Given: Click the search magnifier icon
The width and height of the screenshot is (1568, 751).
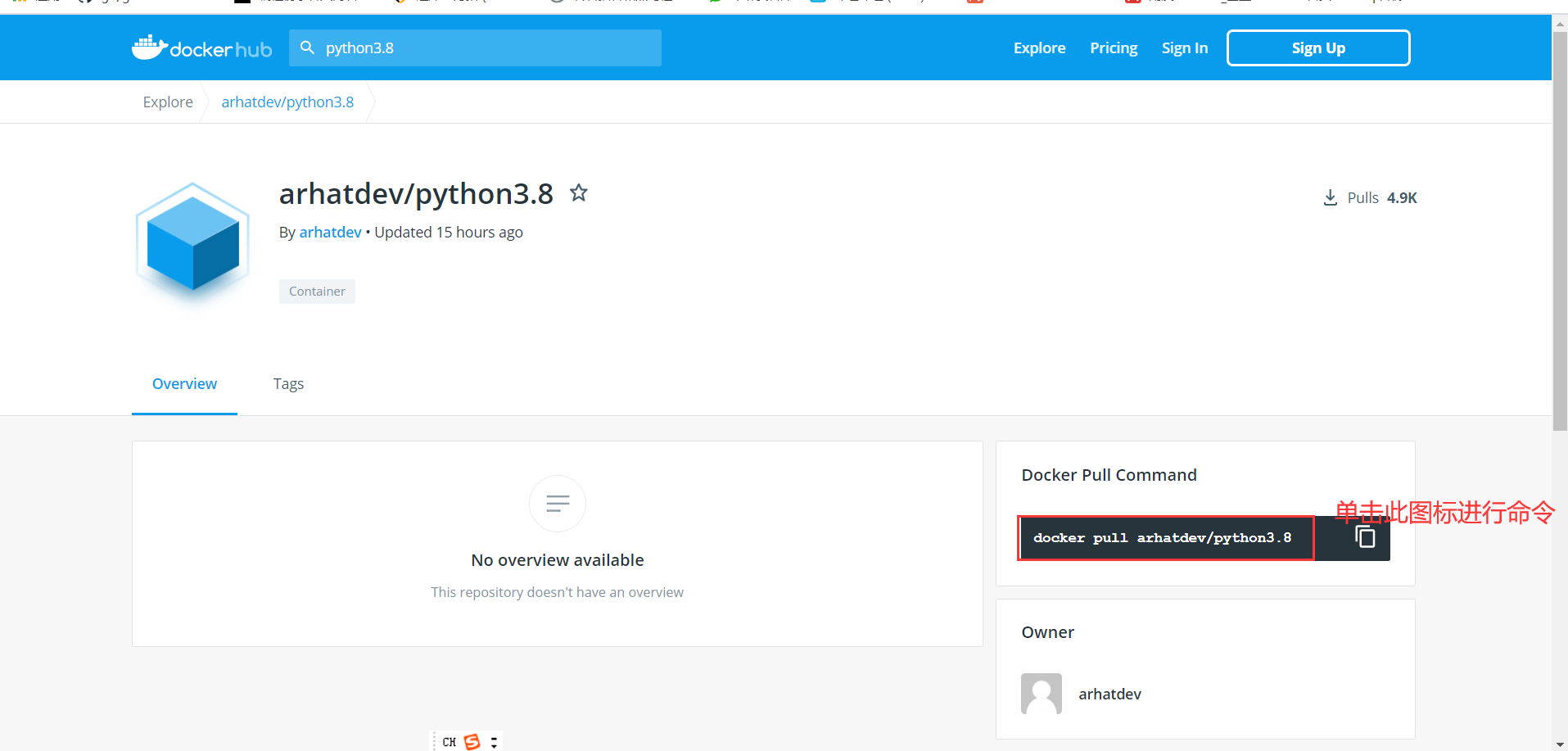Looking at the screenshot, I should click(307, 48).
